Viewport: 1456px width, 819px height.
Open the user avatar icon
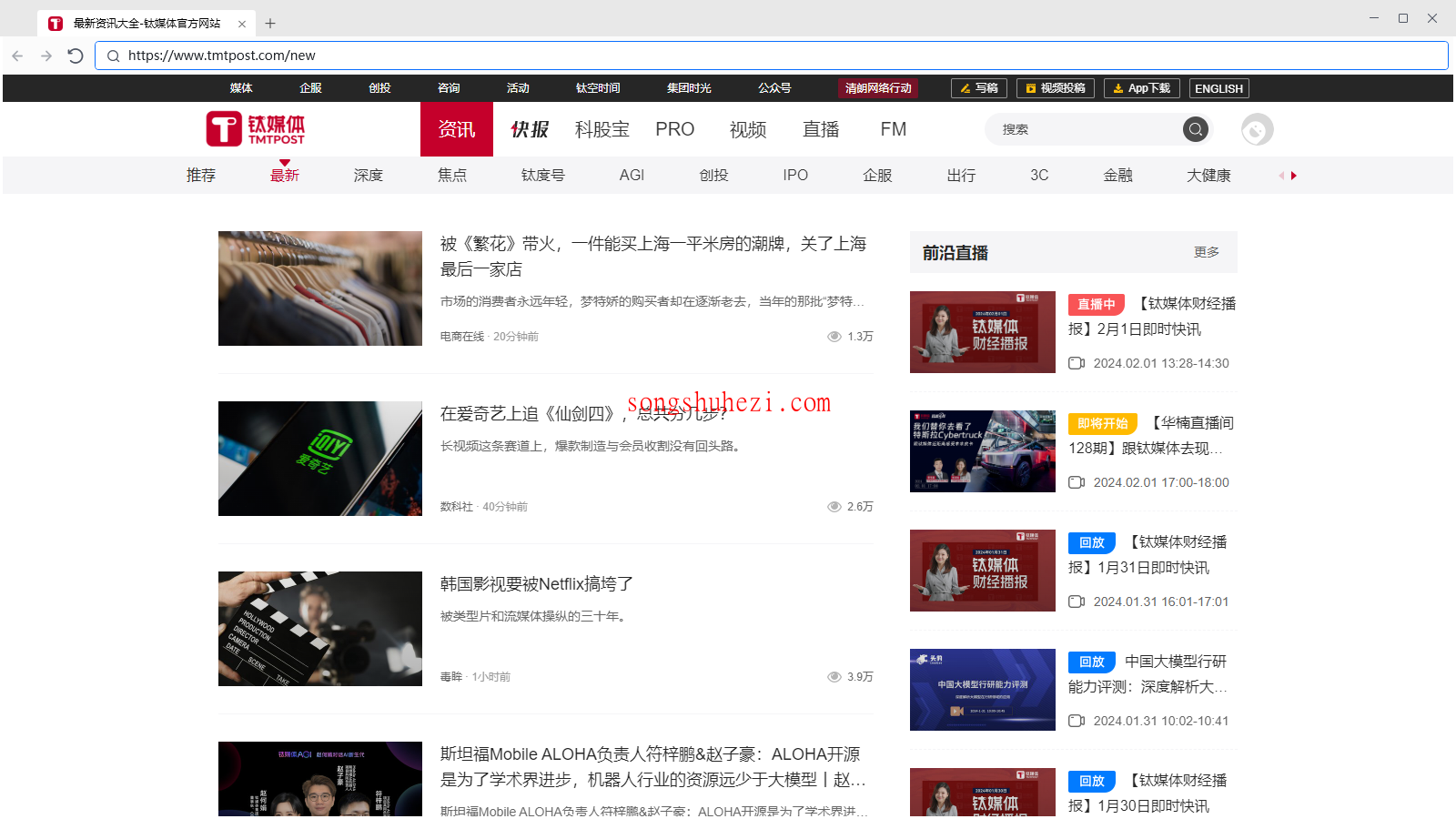(x=1257, y=129)
